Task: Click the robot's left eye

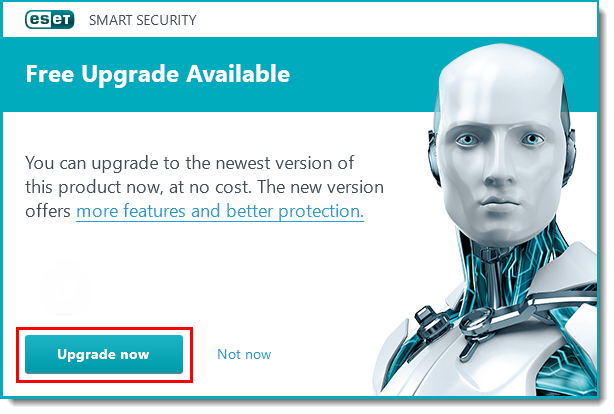Action: click(x=467, y=140)
